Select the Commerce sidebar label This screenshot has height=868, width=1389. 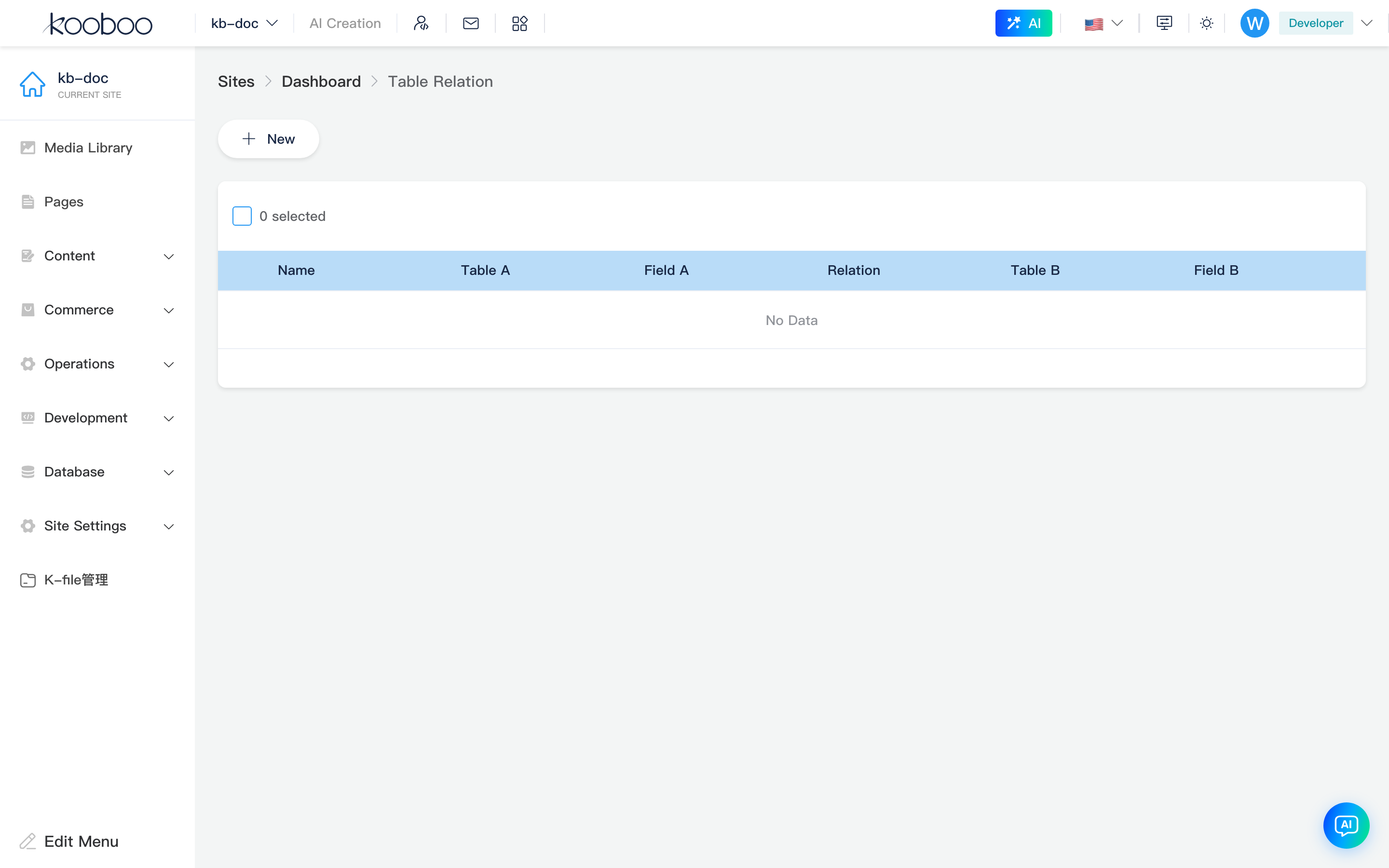point(79,310)
